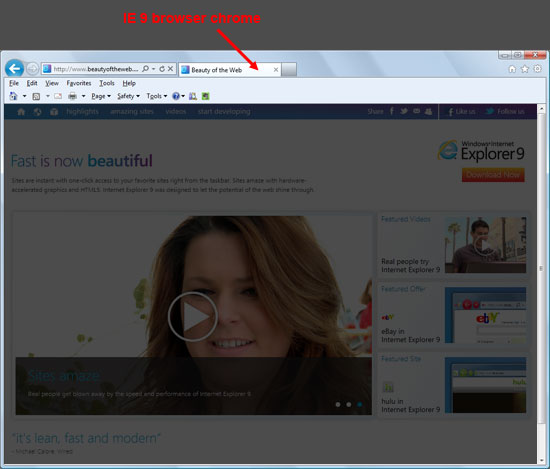Share by email via the page Share bar icon

[x=416, y=111]
